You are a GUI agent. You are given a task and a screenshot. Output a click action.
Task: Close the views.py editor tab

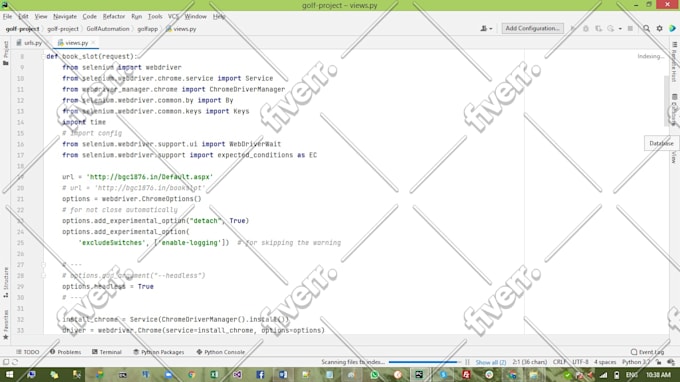93,42
